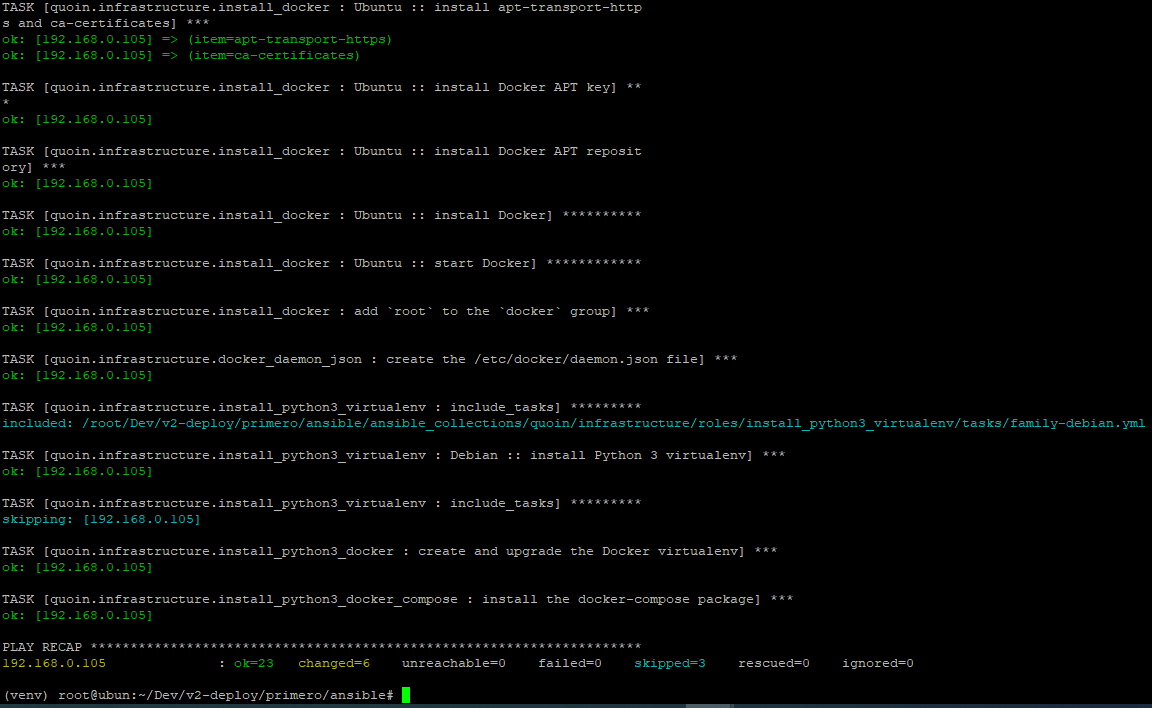1152x708 pixels.
Task: Click the 'skipping: [192.168.0.105]' line
Action: pos(101,519)
